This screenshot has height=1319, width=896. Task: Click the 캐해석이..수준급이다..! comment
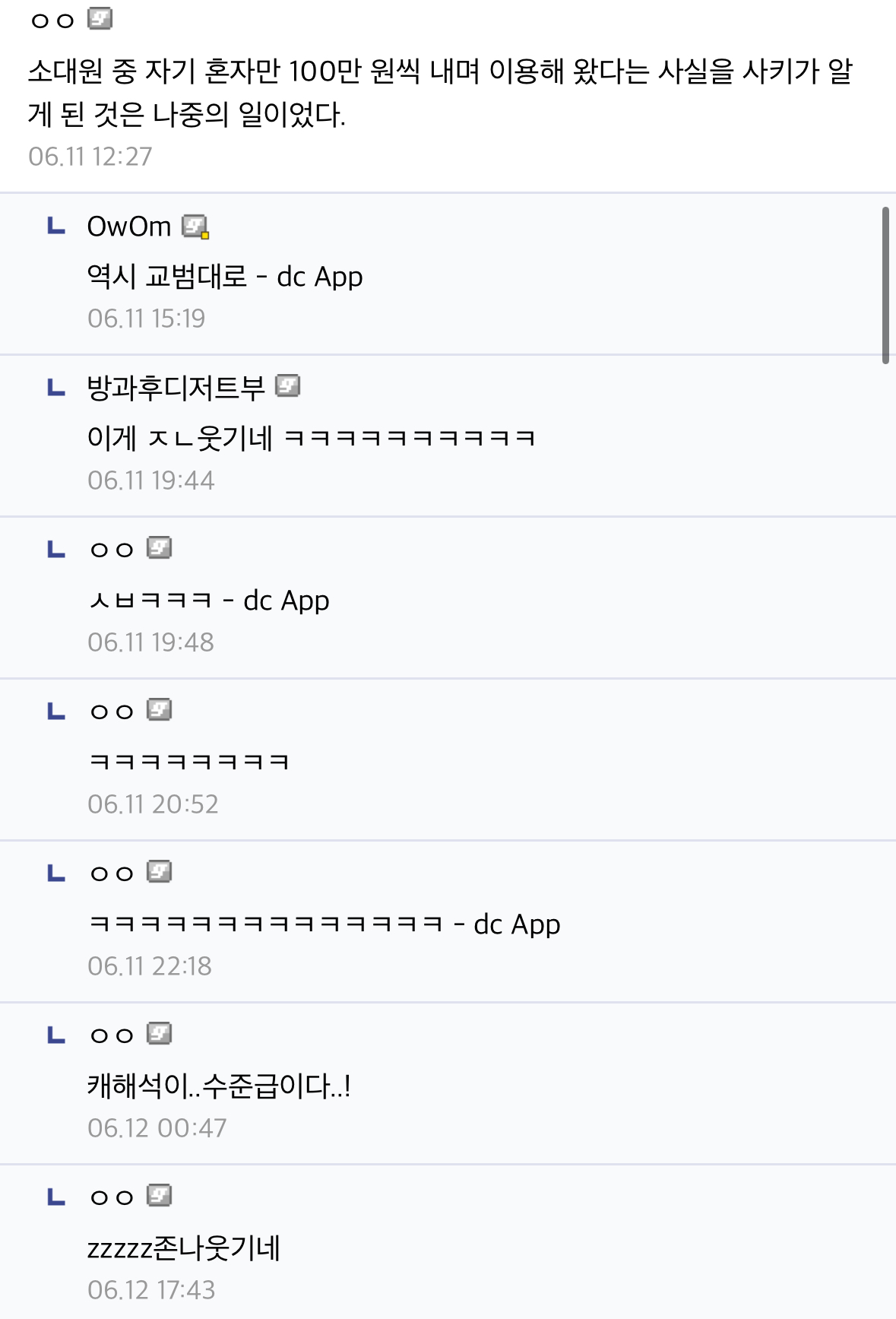219,1086
